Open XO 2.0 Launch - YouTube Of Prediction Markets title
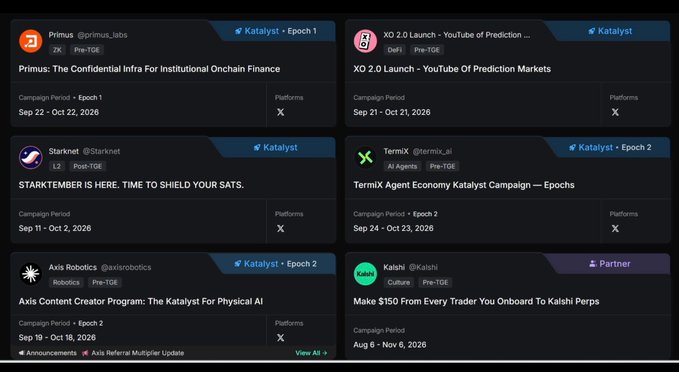This screenshot has width=679, height=372. 452,69
